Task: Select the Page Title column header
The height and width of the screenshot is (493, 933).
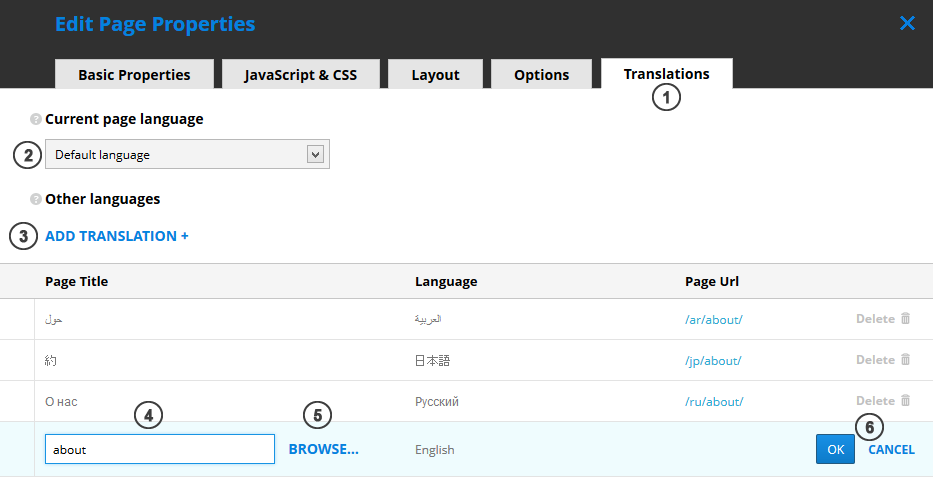Action: 77,281
